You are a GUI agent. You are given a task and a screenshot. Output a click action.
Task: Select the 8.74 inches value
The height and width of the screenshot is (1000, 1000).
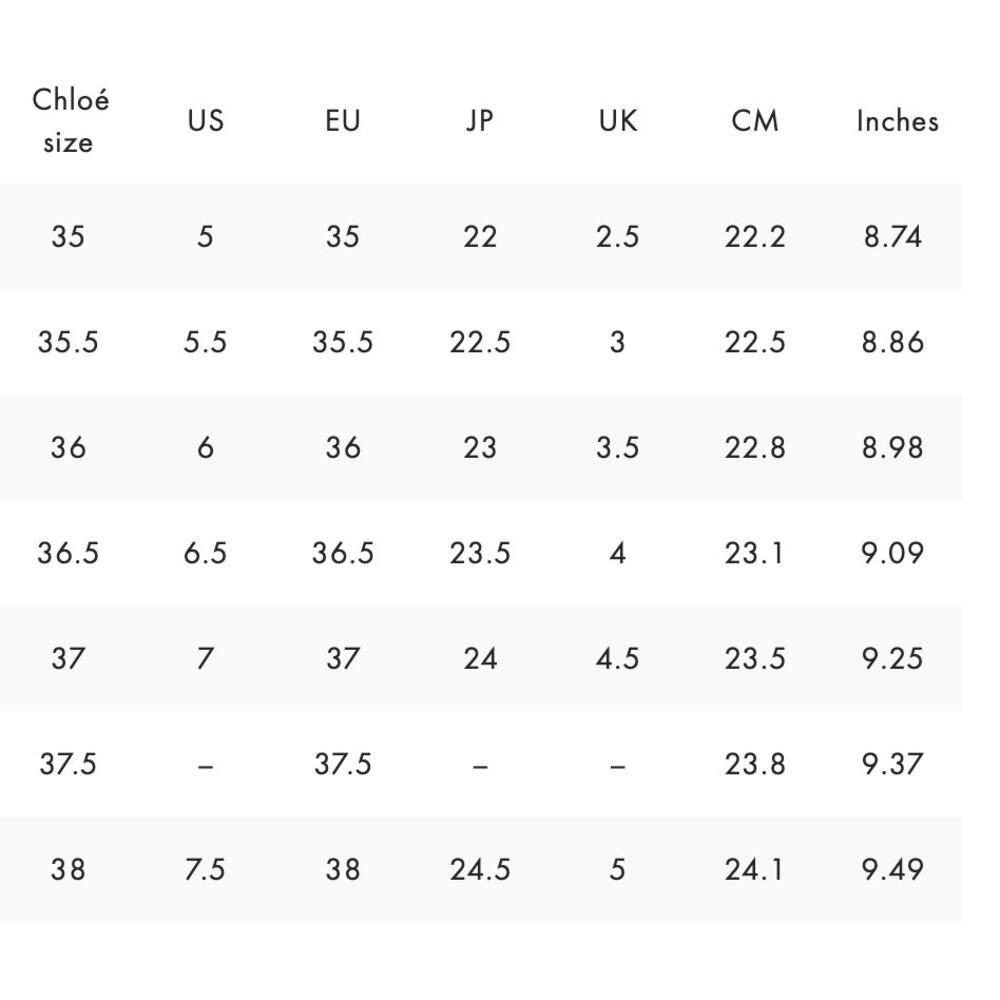click(x=892, y=237)
